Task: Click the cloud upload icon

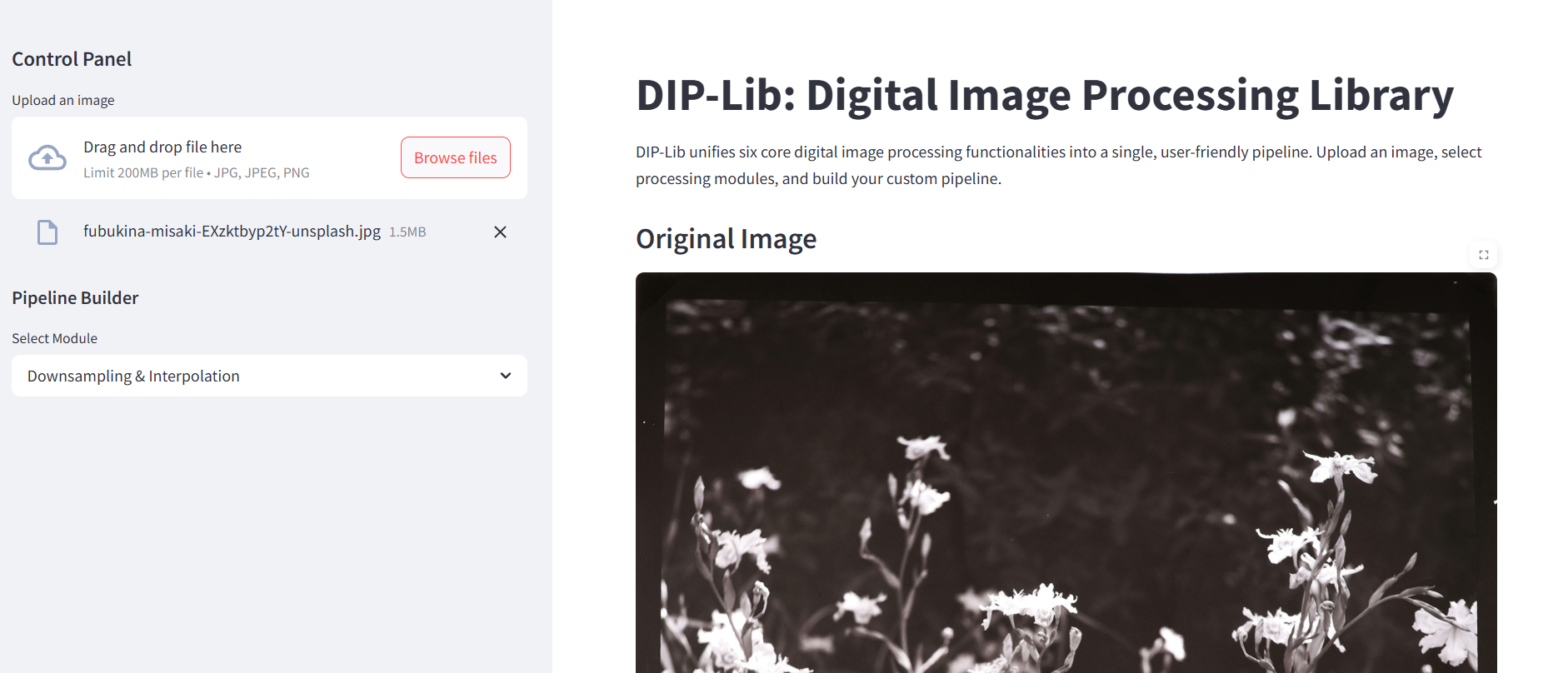Action: pos(47,157)
